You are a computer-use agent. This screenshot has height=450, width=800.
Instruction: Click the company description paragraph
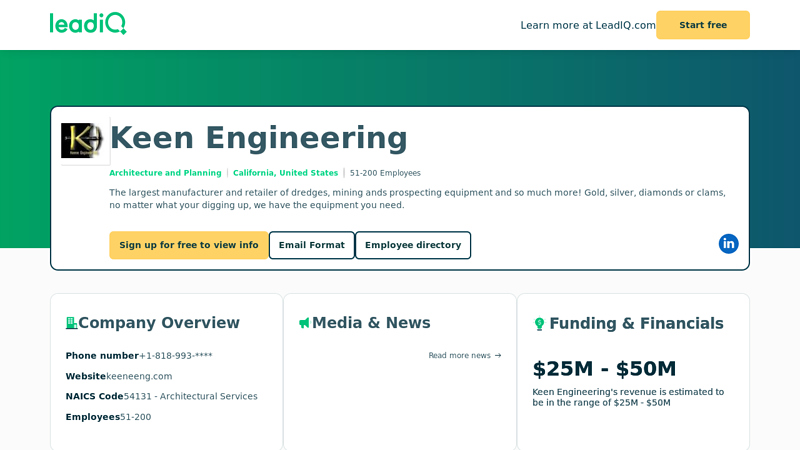(x=417, y=199)
